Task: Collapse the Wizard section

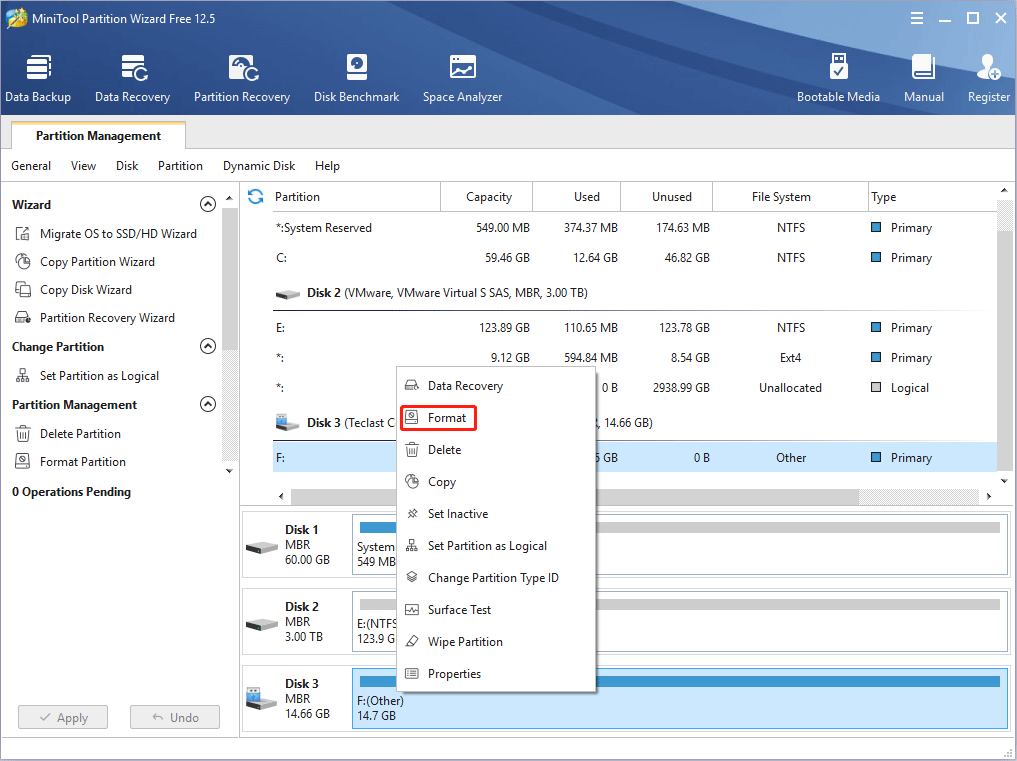Action: 208,203
